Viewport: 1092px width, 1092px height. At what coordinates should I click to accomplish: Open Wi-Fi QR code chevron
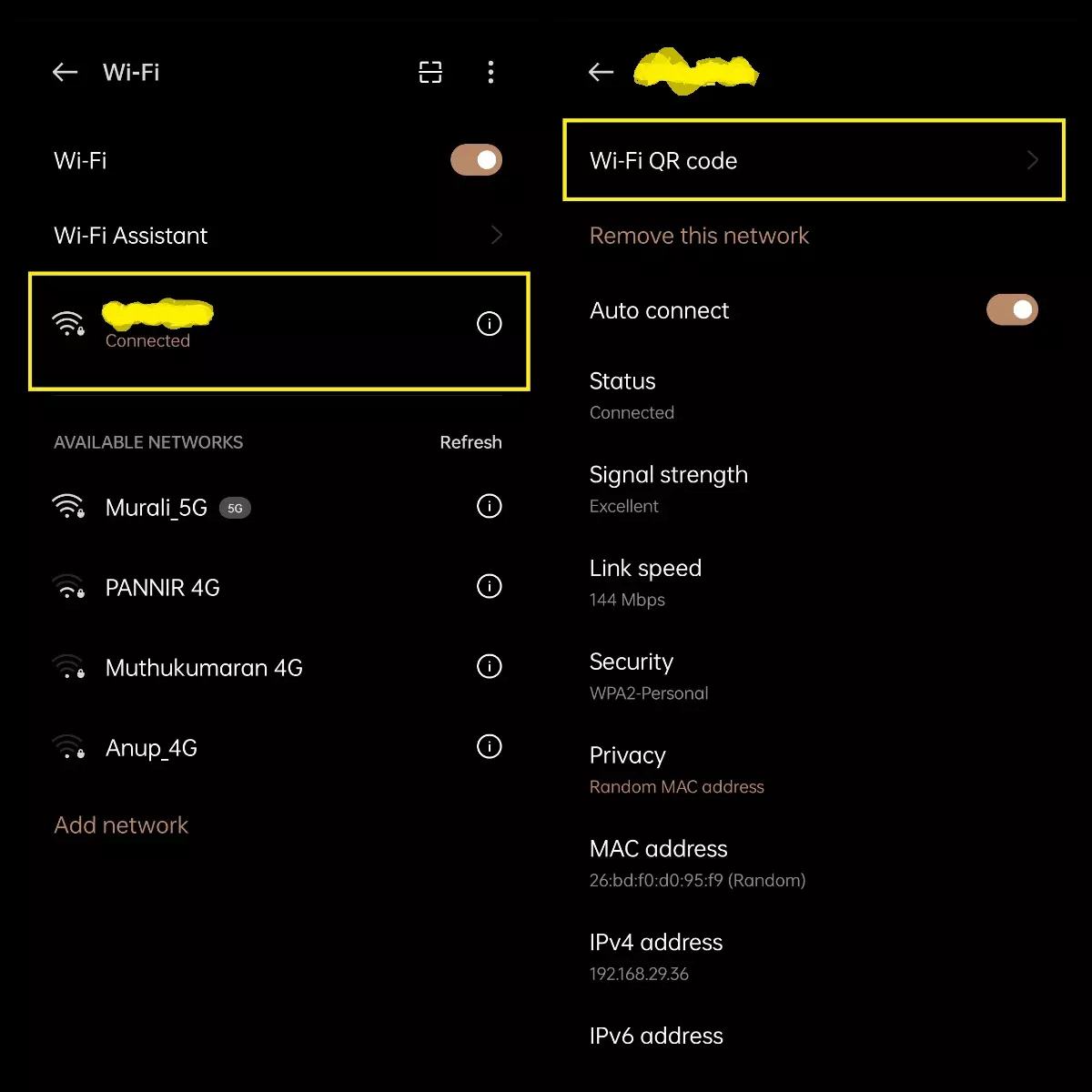tap(1033, 161)
